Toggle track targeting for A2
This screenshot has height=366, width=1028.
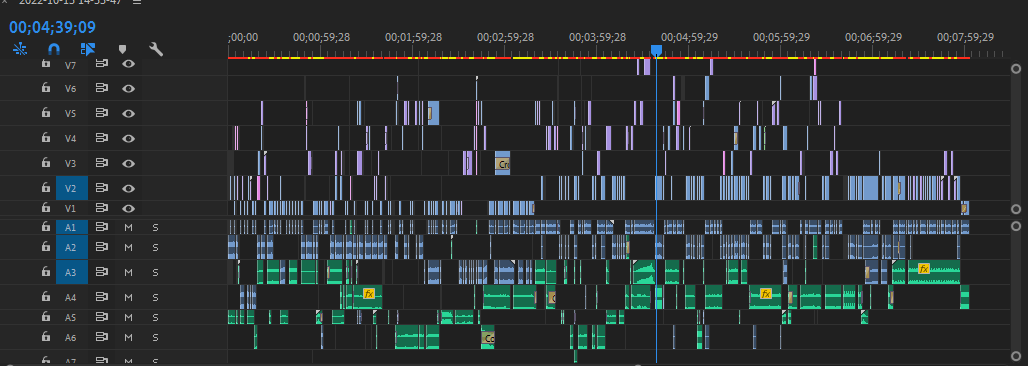[71, 247]
